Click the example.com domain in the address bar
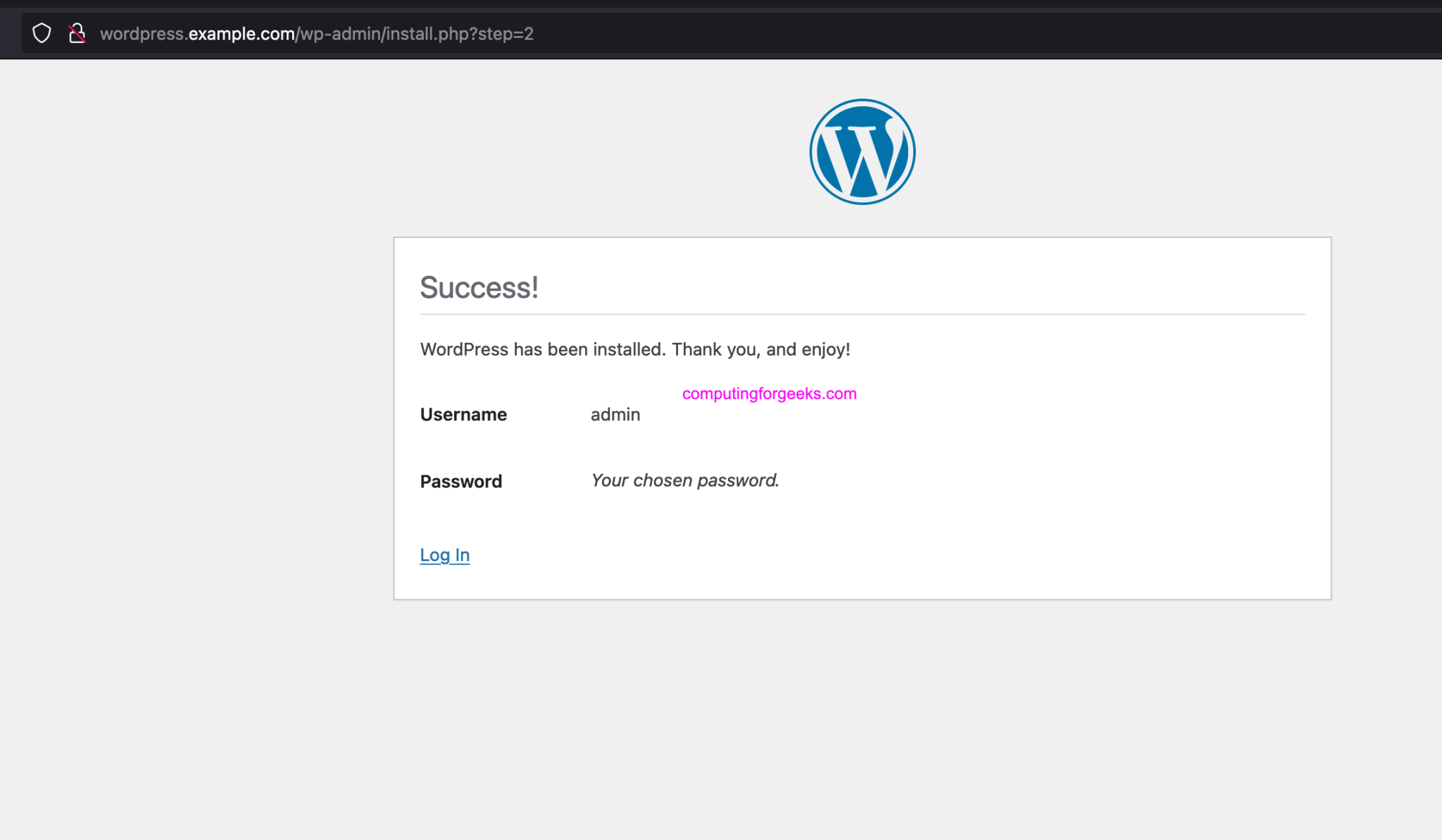Viewport: 1442px width, 840px height. point(242,34)
